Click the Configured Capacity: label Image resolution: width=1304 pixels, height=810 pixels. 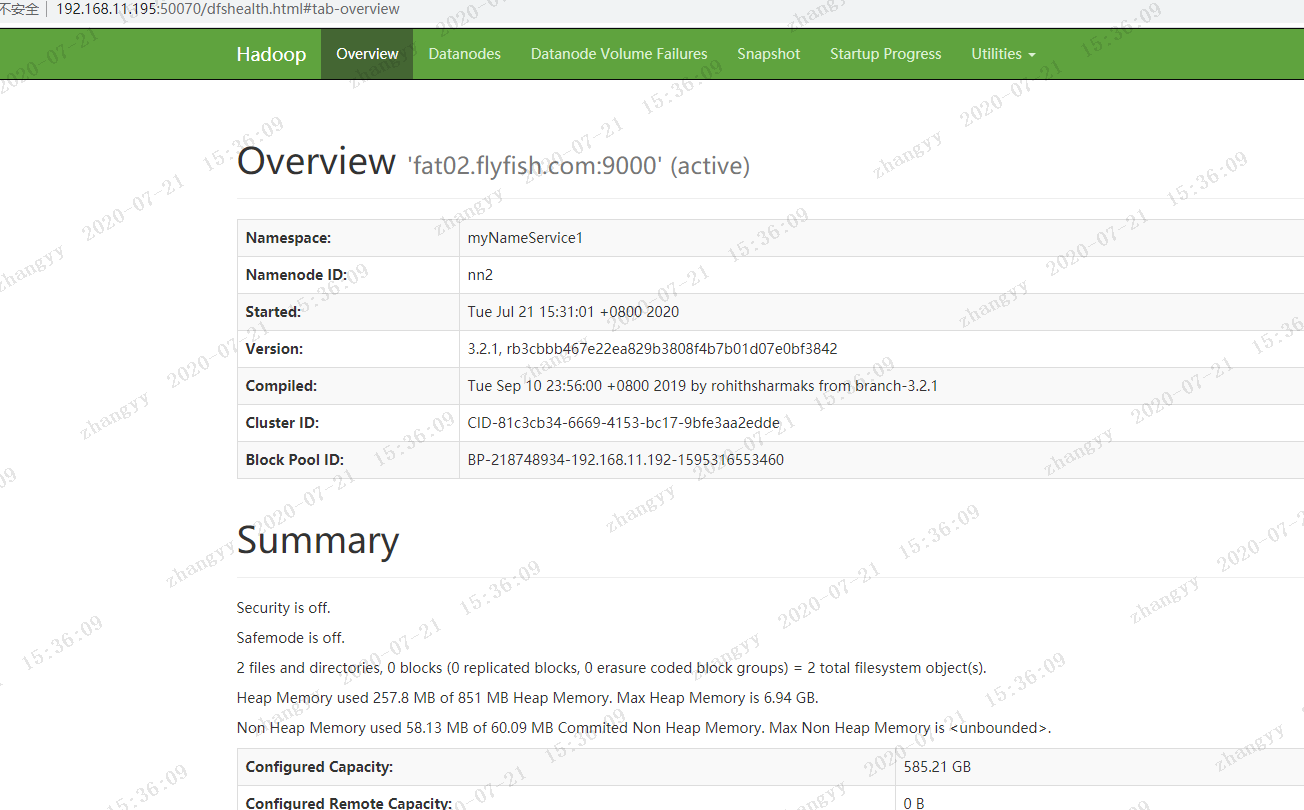[x=319, y=767]
